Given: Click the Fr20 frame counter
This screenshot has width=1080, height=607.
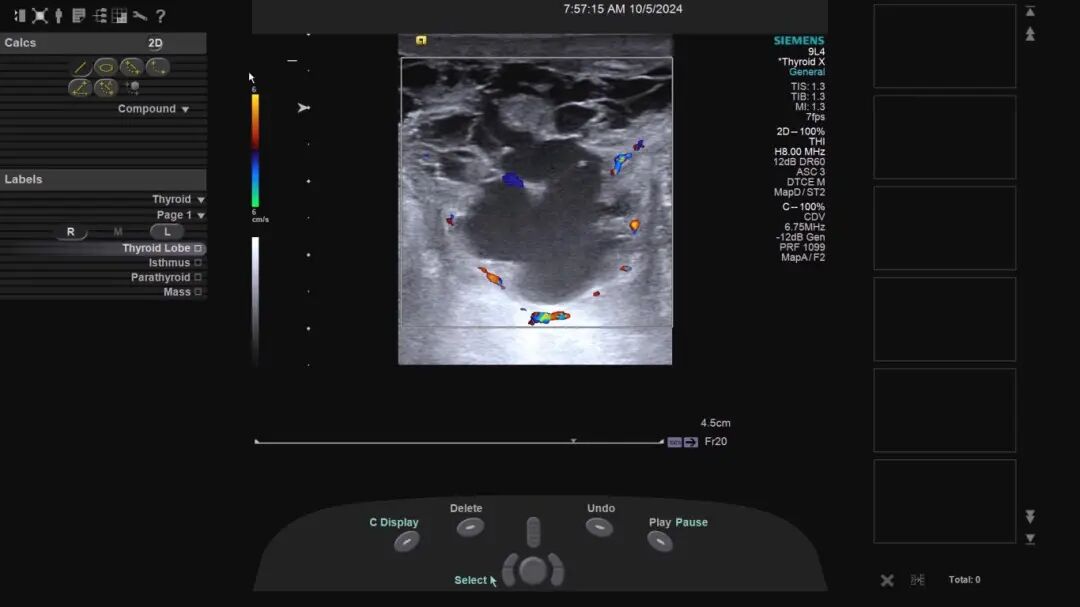Looking at the screenshot, I should point(716,442).
